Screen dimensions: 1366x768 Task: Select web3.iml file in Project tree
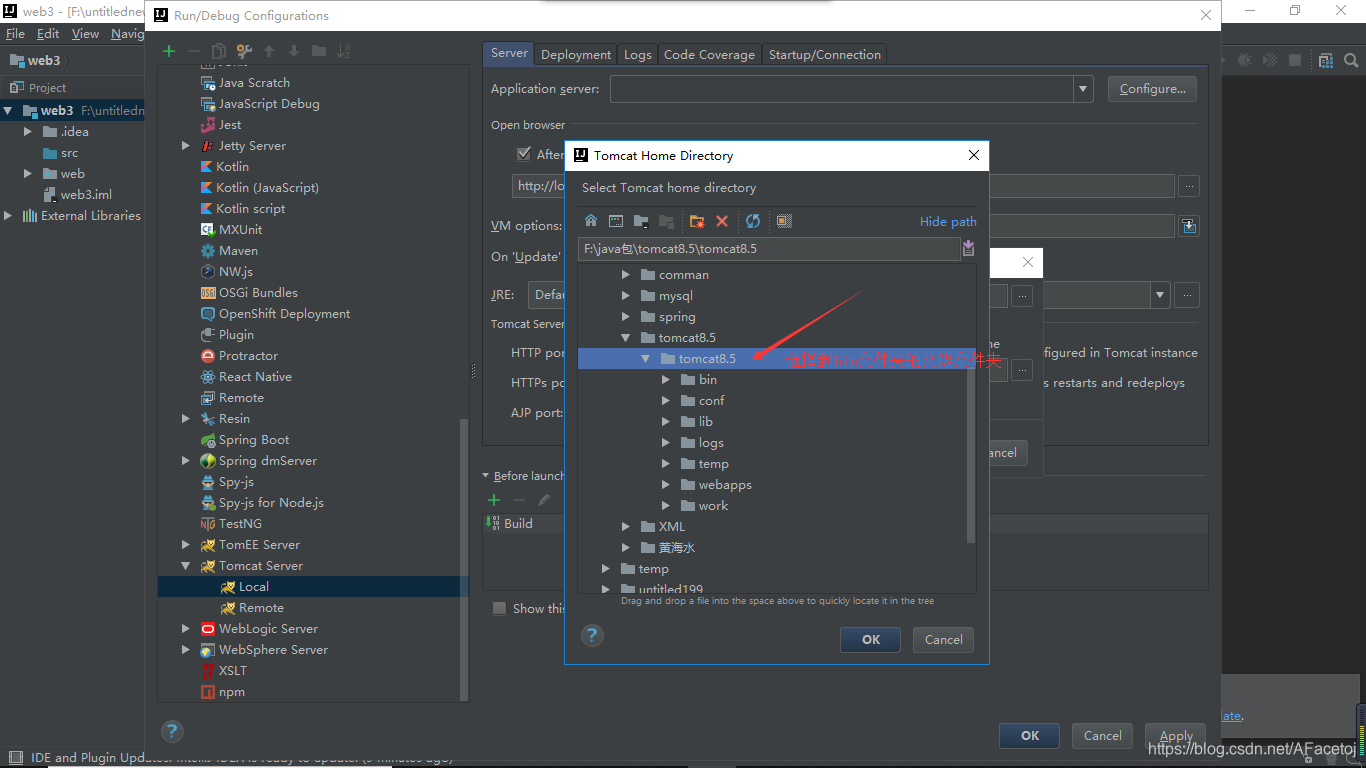tap(86, 195)
